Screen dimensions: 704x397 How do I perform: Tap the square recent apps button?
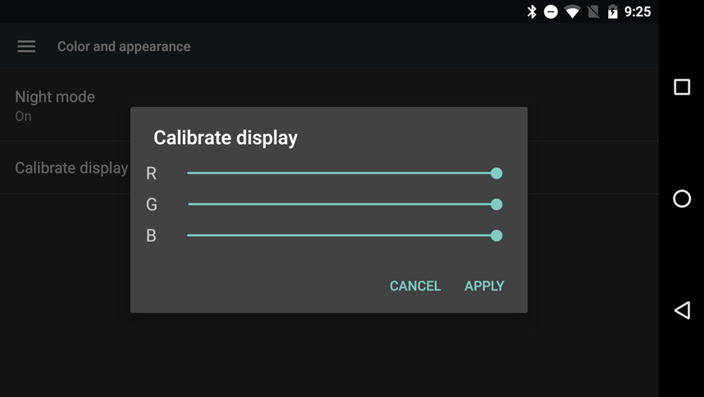(682, 87)
